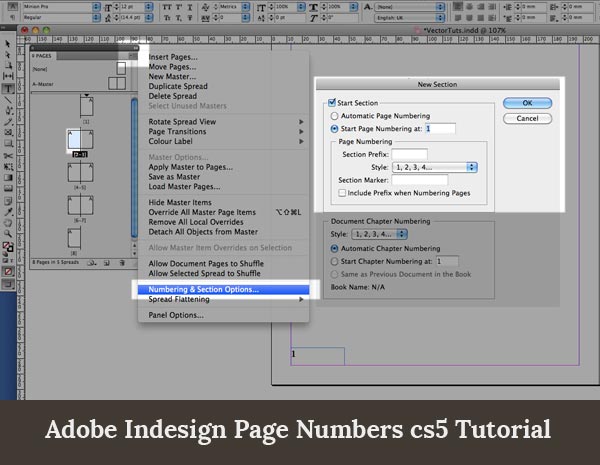Select the Type tool
This screenshot has height=465, width=600.
pos(8,89)
